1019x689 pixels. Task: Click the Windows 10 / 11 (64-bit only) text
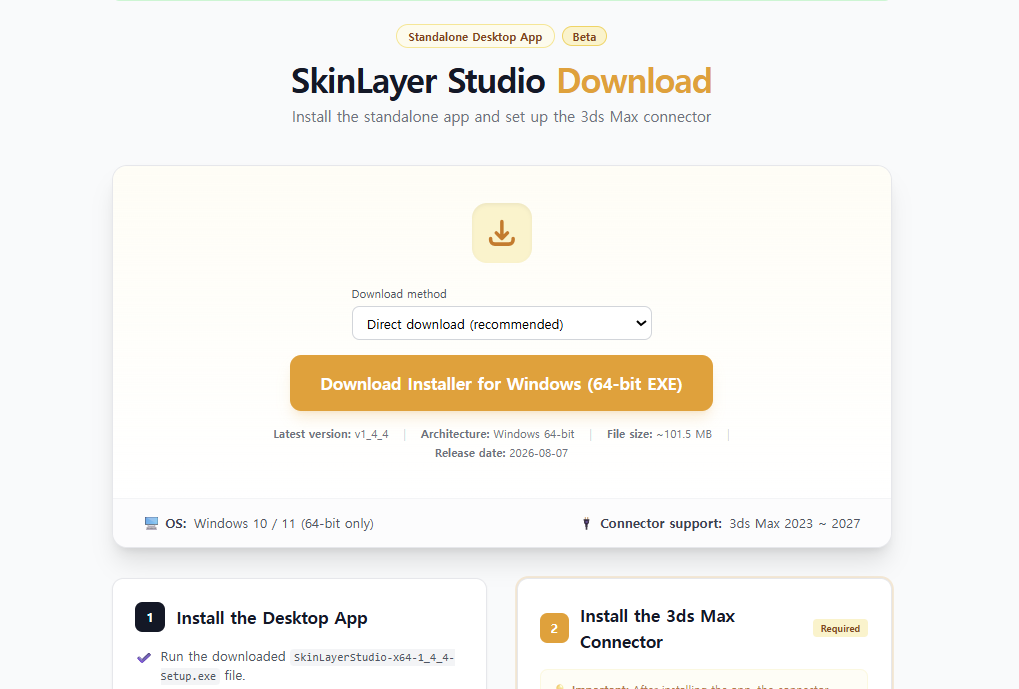283,524
